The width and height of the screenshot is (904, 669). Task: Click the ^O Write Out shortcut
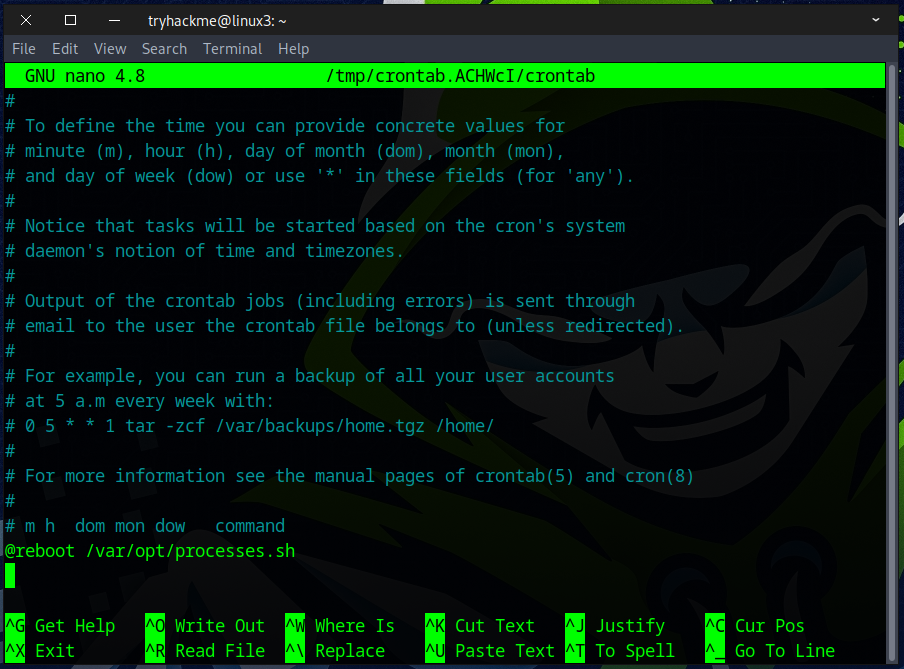click(x=205, y=626)
